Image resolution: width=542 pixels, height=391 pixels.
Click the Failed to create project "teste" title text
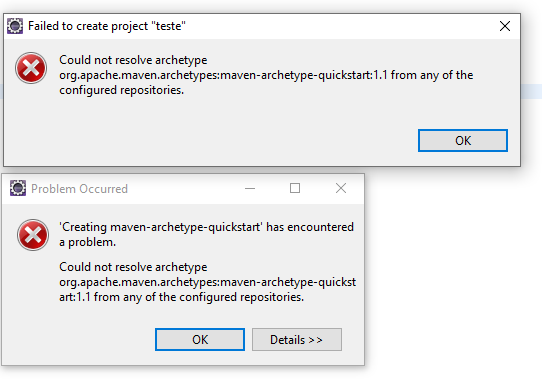tap(107, 26)
